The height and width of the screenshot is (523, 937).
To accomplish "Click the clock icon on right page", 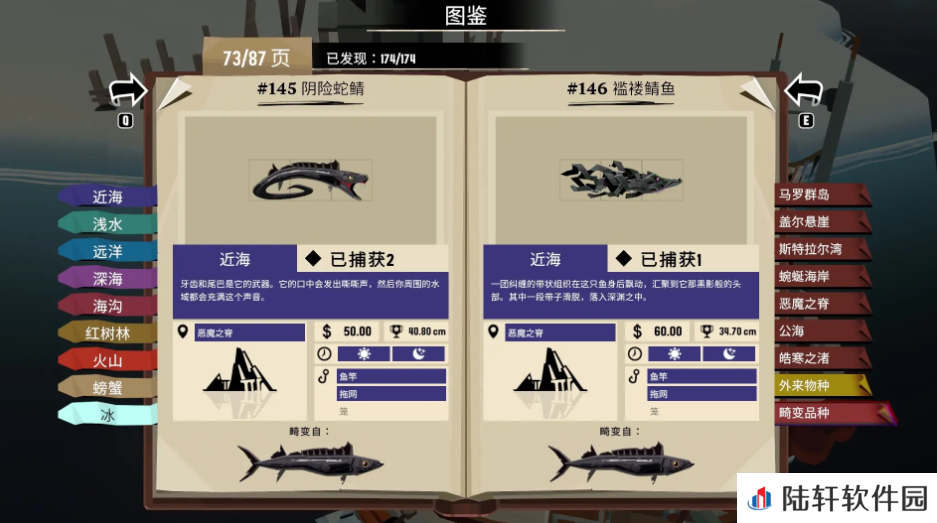I will click(x=635, y=354).
